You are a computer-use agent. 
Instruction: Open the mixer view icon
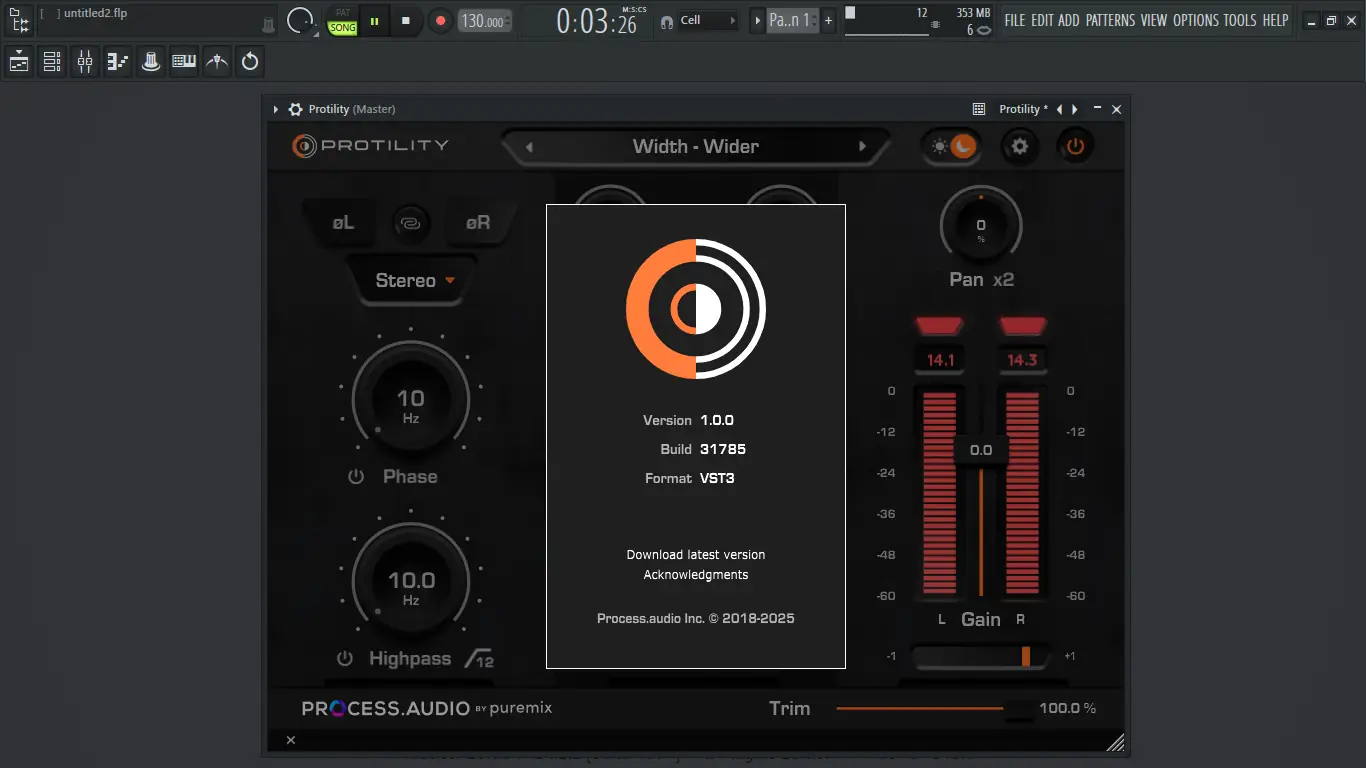tap(85, 62)
